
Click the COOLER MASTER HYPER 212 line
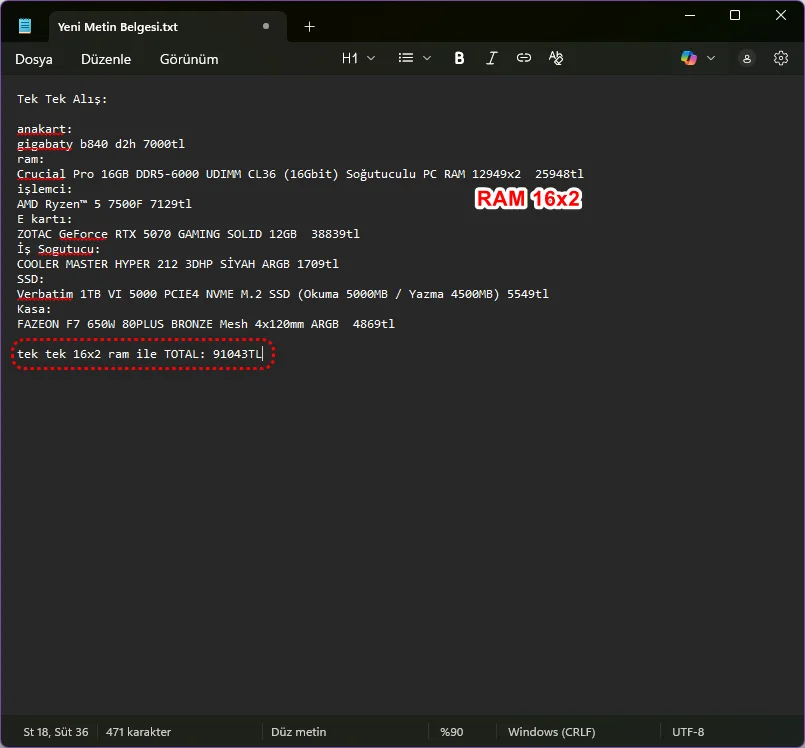[178, 264]
